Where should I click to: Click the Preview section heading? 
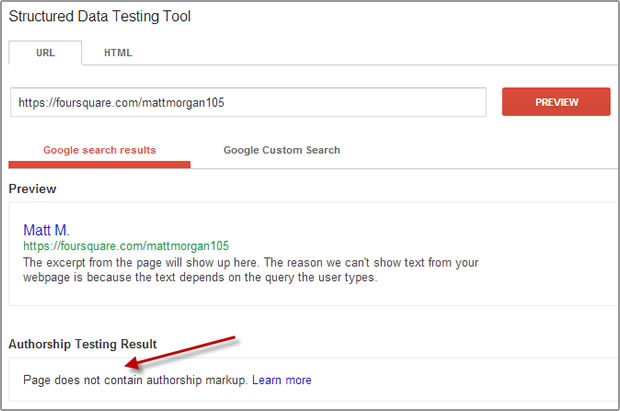(x=32, y=189)
